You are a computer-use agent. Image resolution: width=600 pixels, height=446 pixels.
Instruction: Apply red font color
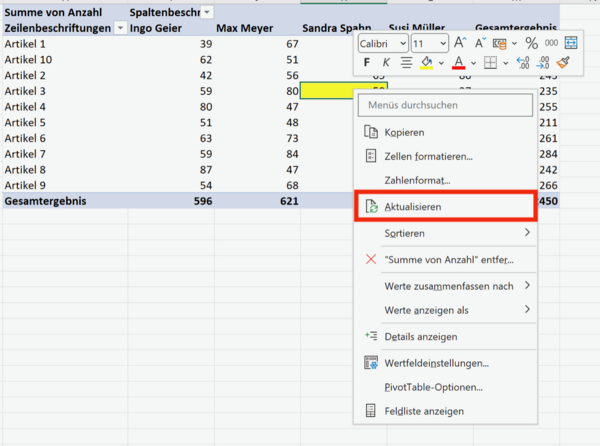(x=458, y=63)
